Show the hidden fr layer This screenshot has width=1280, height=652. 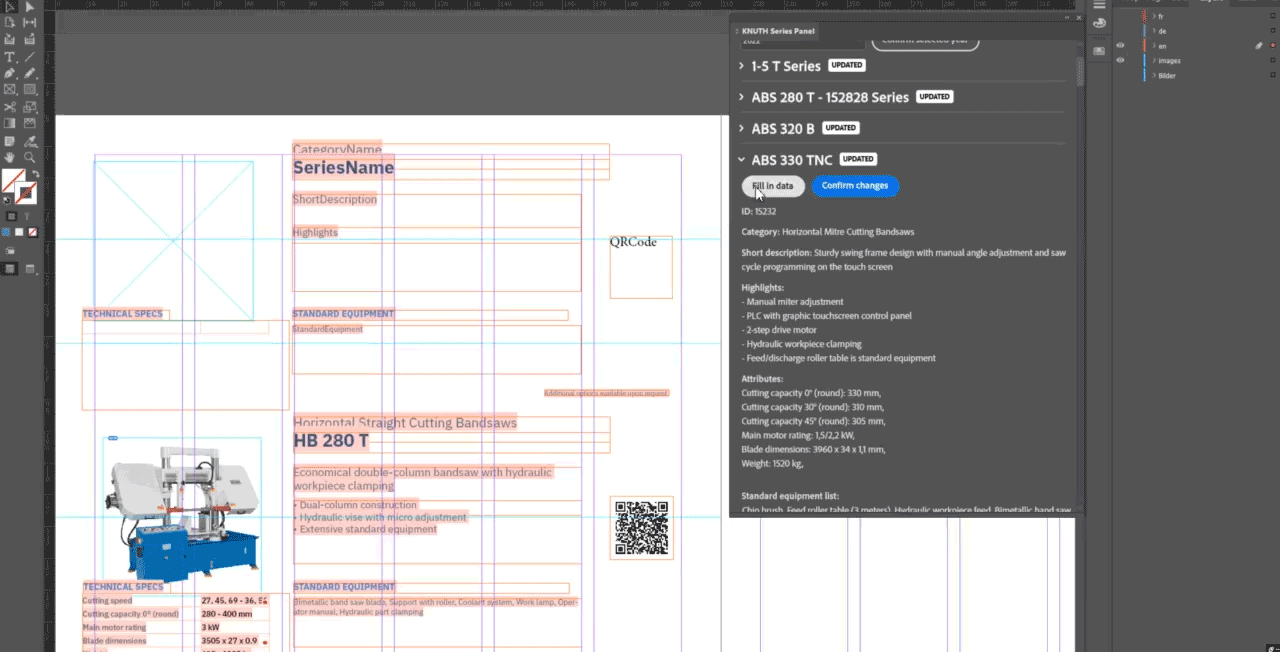click(1120, 16)
